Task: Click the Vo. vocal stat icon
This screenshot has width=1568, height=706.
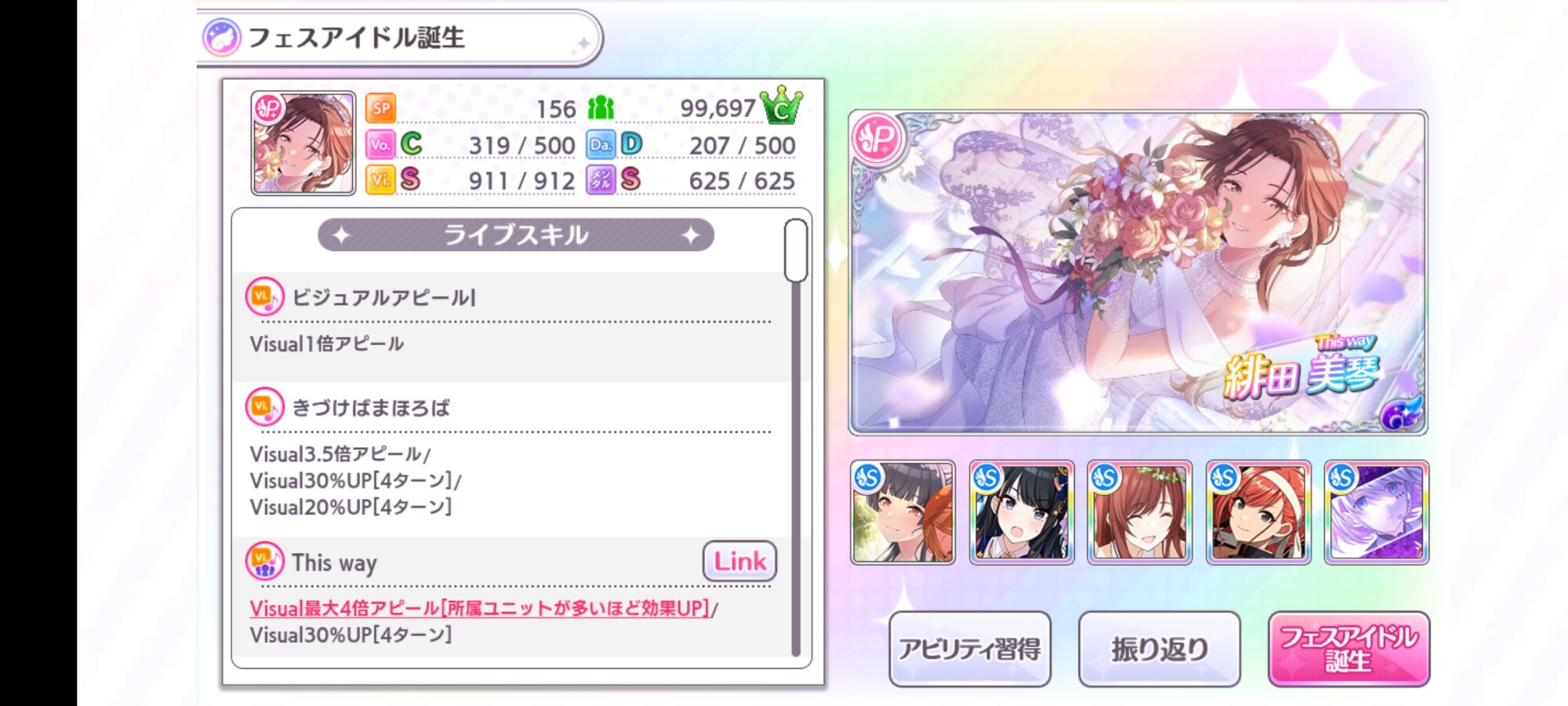Action: (380, 144)
